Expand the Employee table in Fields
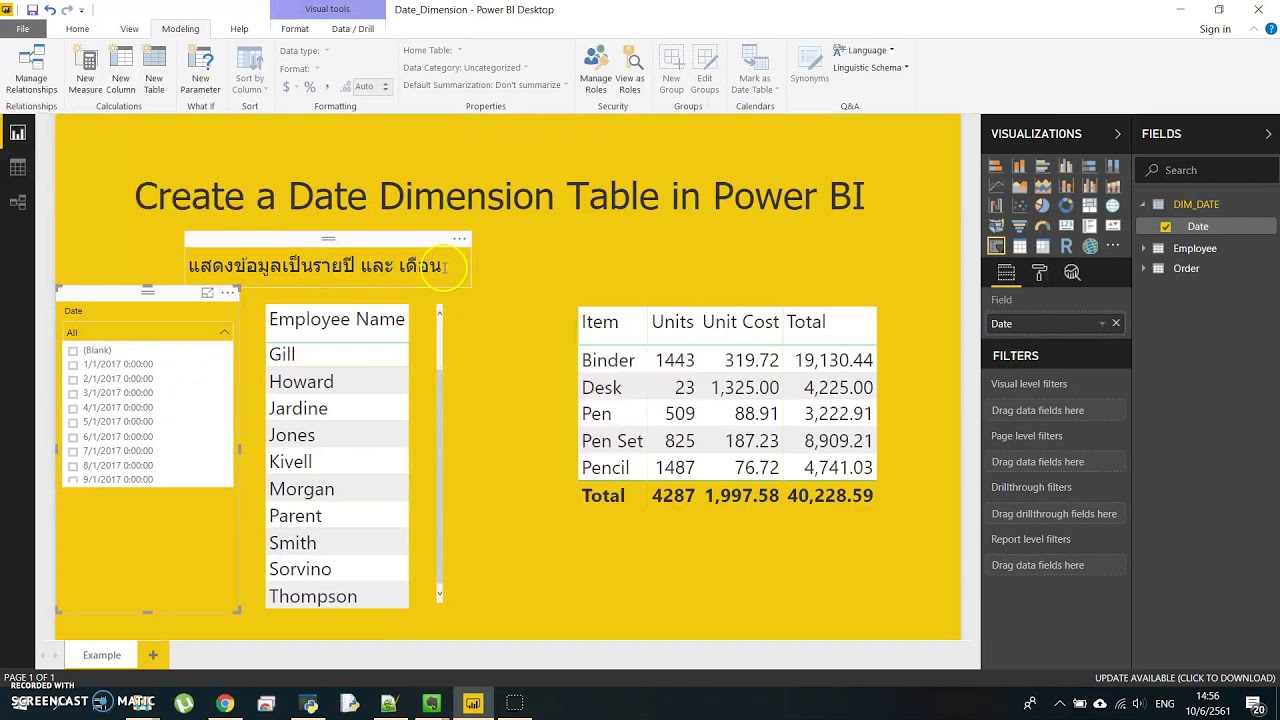This screenshot has width=1280, height=720. [1144, 248]
